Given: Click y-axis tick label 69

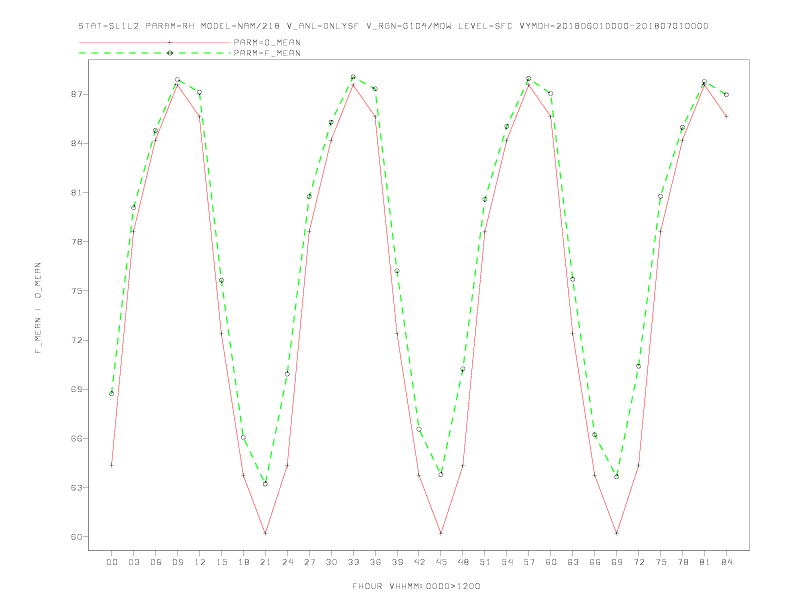Looking at the screenshot, I should (77, 389).
